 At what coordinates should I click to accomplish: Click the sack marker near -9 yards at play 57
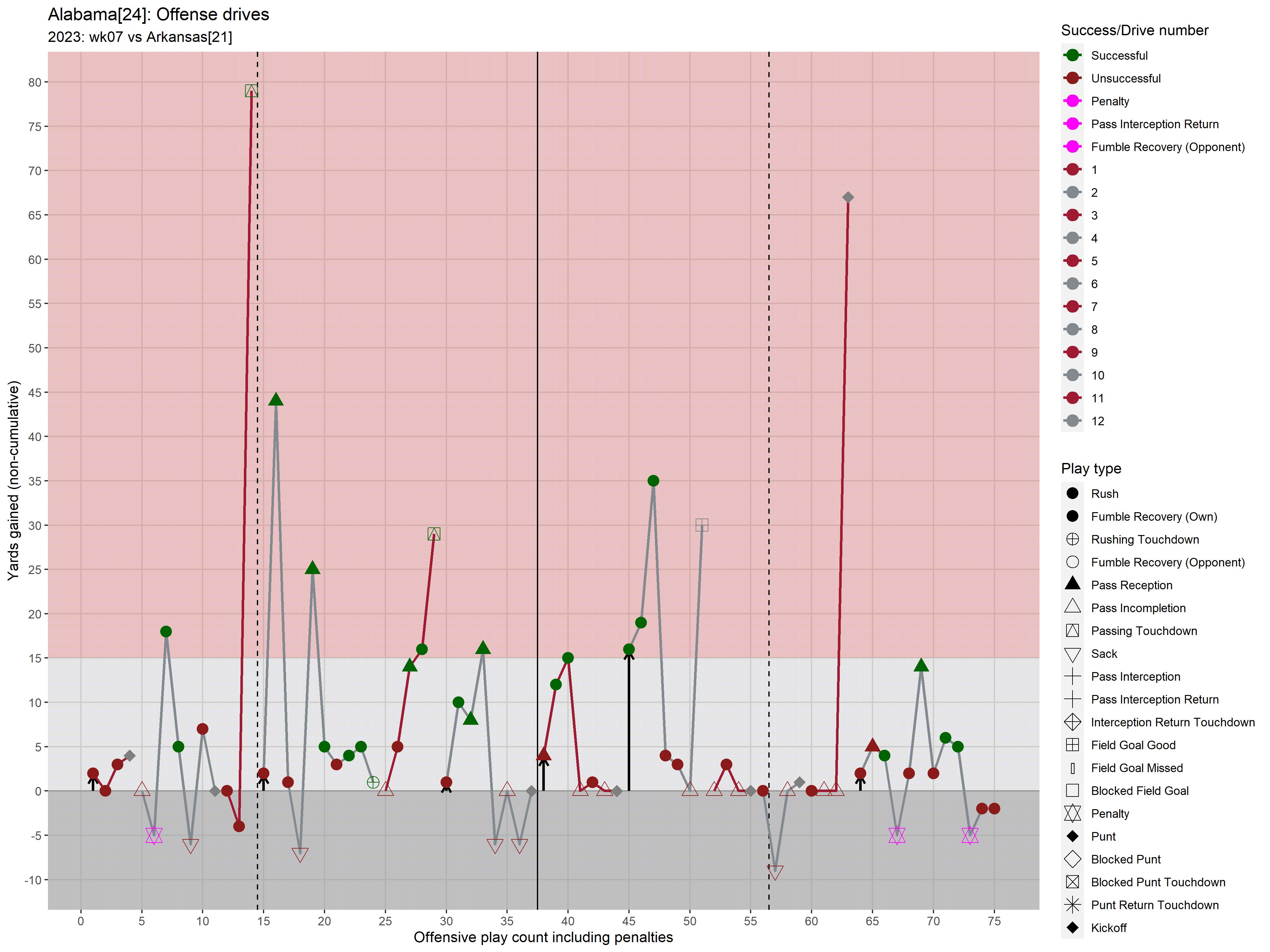click(774, 873)
